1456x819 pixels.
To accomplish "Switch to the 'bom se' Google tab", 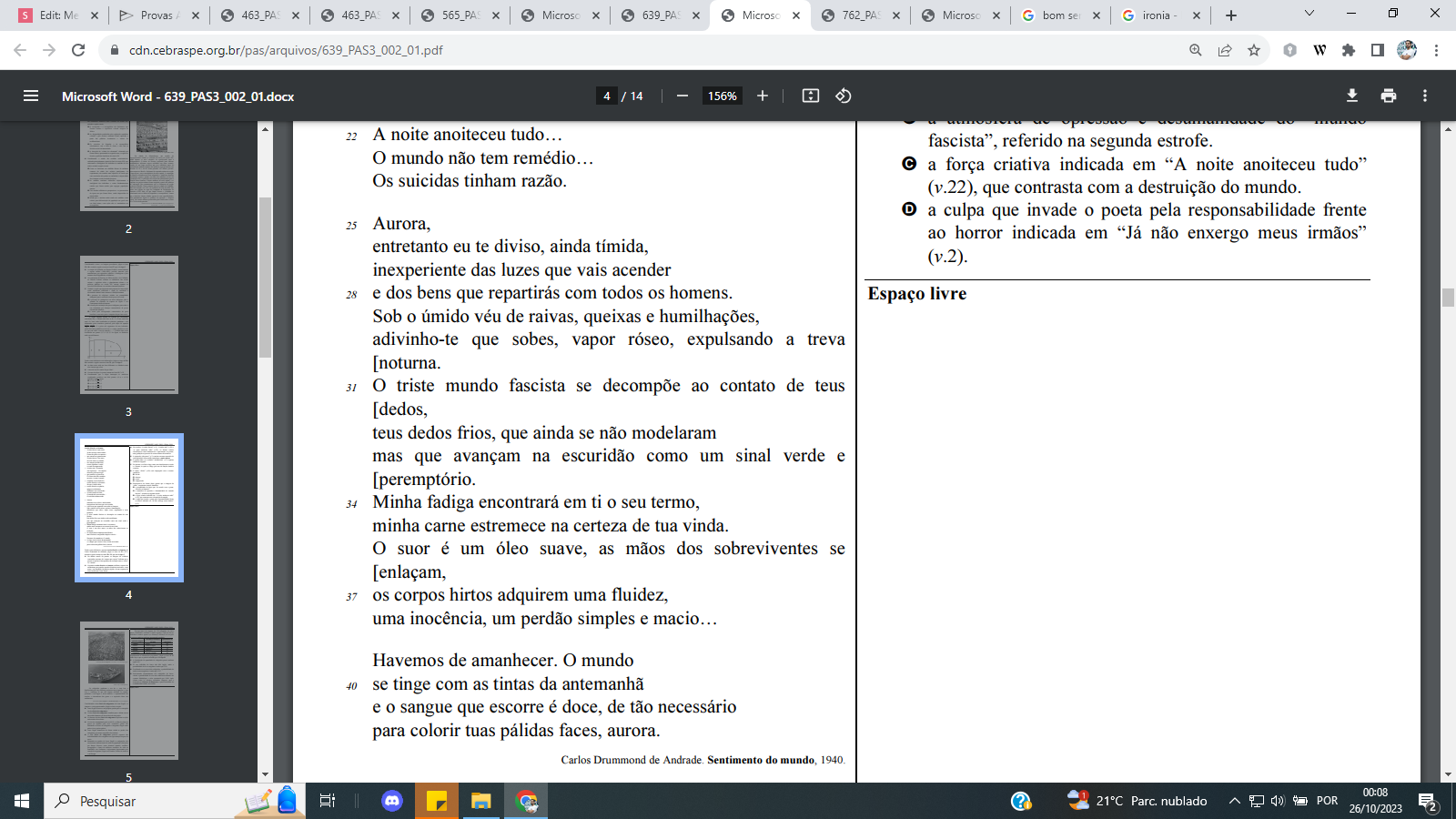I will click(1060, 15).
